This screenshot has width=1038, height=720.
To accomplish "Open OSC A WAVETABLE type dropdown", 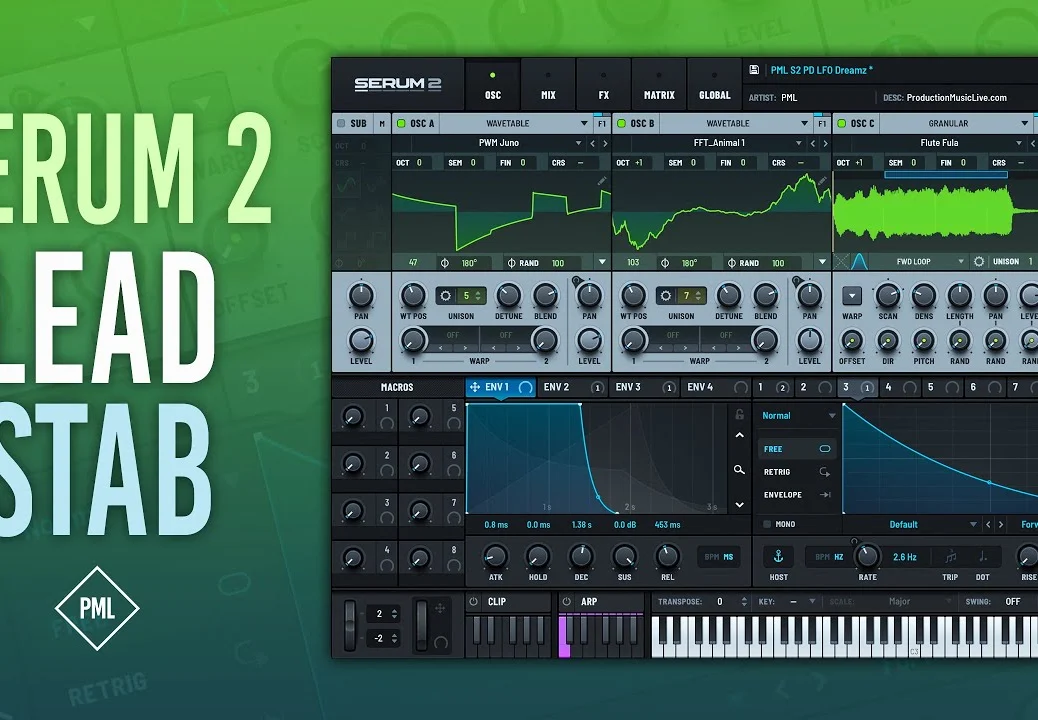I will [x=516, y=123].
